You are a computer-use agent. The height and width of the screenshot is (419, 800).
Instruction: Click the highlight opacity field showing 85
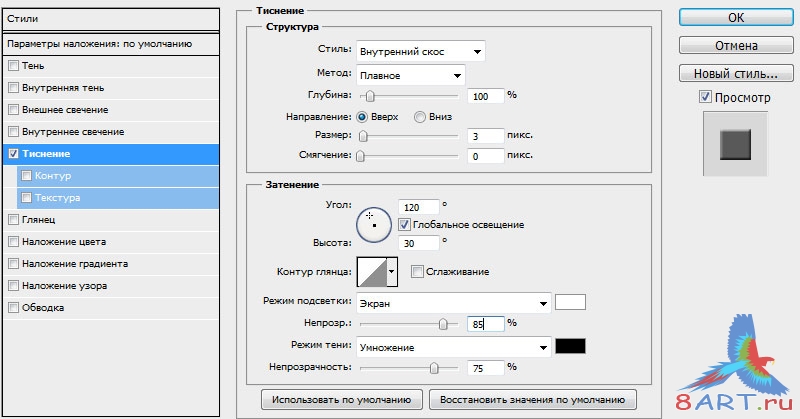(486, 324)
